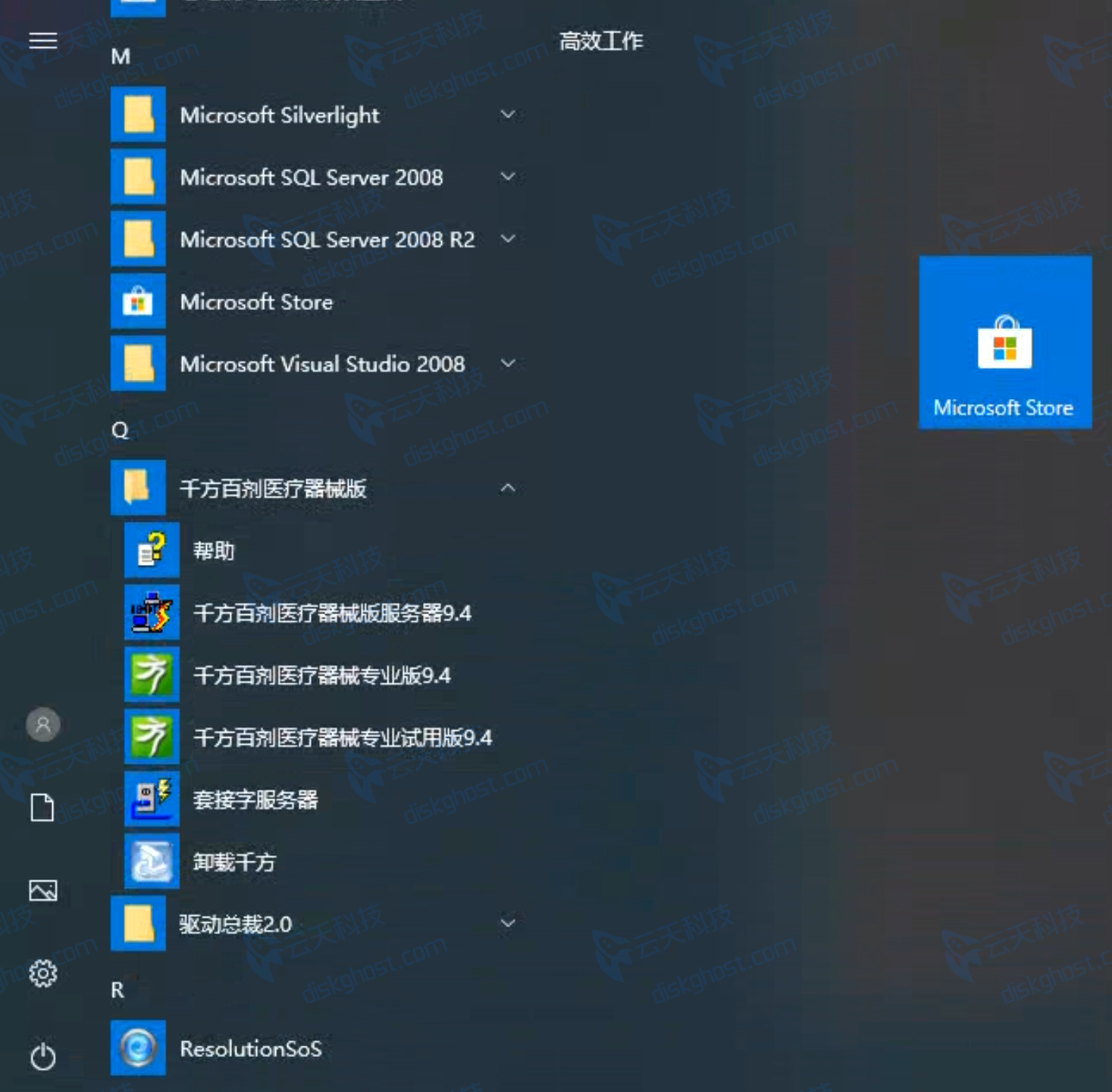
Task: Open the 帮助 help icon
Action: (x=152, y=550)
